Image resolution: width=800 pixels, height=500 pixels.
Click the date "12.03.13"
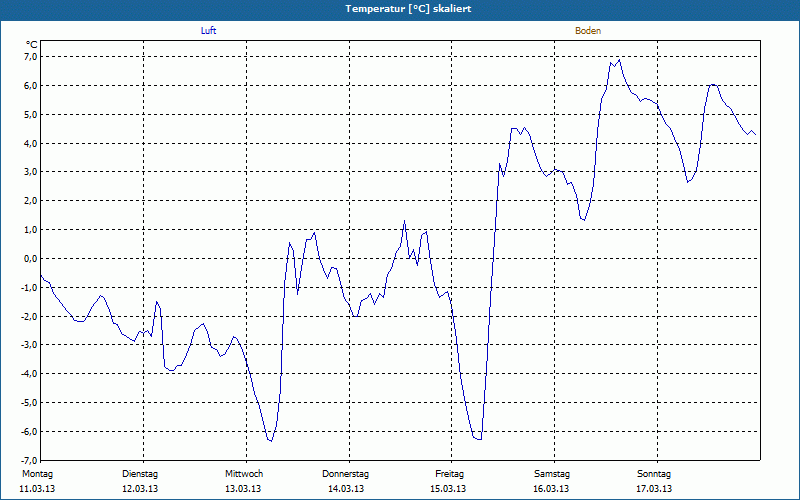click(140, 489)
